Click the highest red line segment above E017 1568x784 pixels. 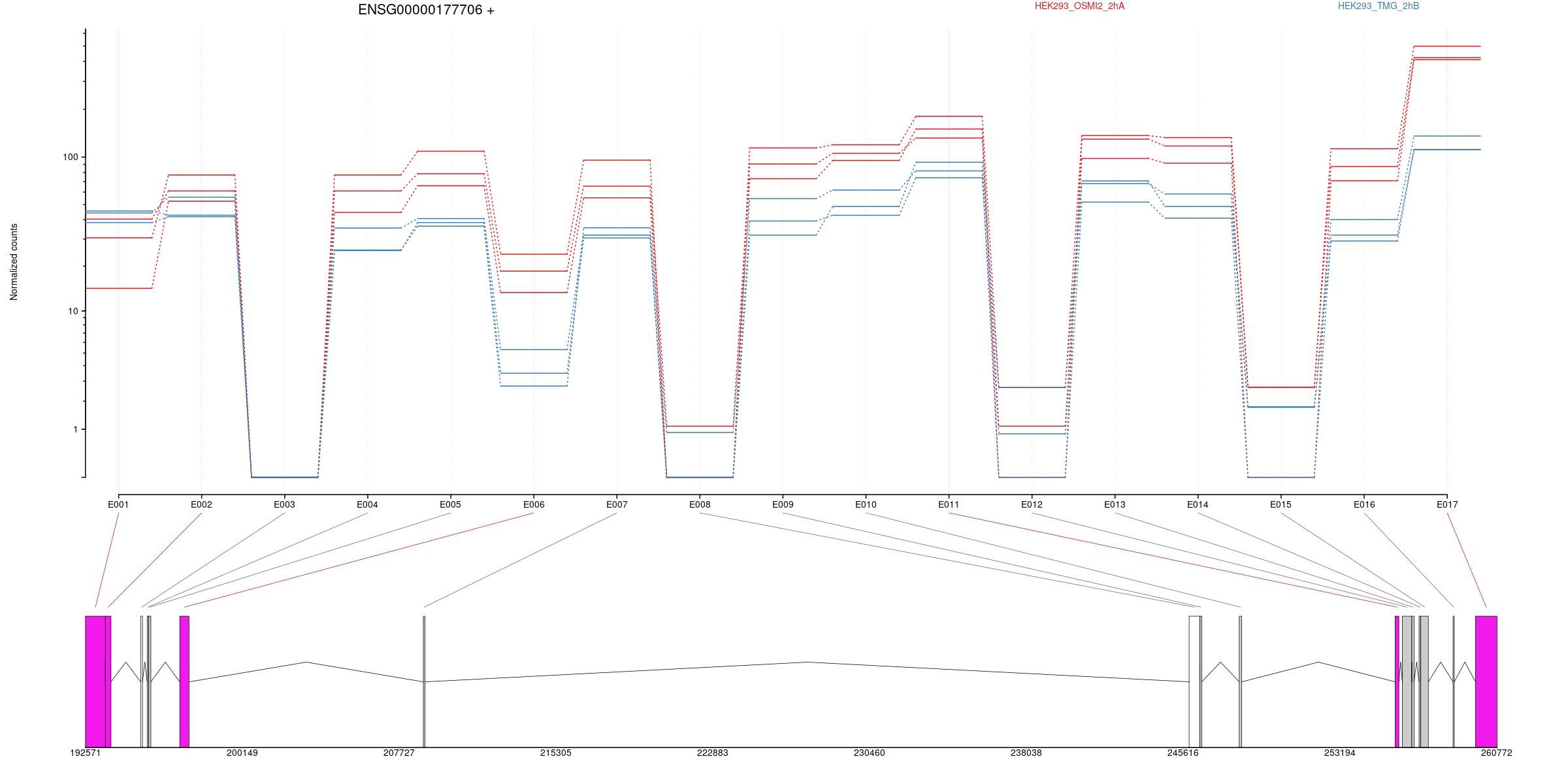coord(1447,46)
